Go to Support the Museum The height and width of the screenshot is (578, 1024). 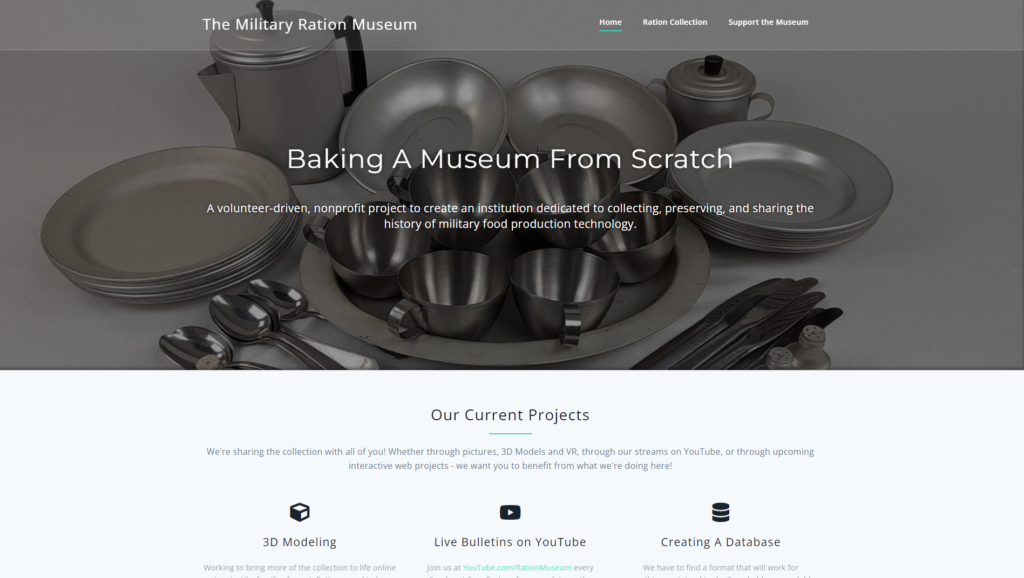768,22
